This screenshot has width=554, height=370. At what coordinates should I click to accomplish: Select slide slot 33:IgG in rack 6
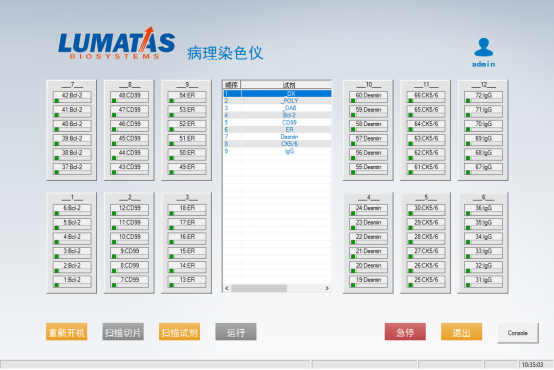click(483, 252)
